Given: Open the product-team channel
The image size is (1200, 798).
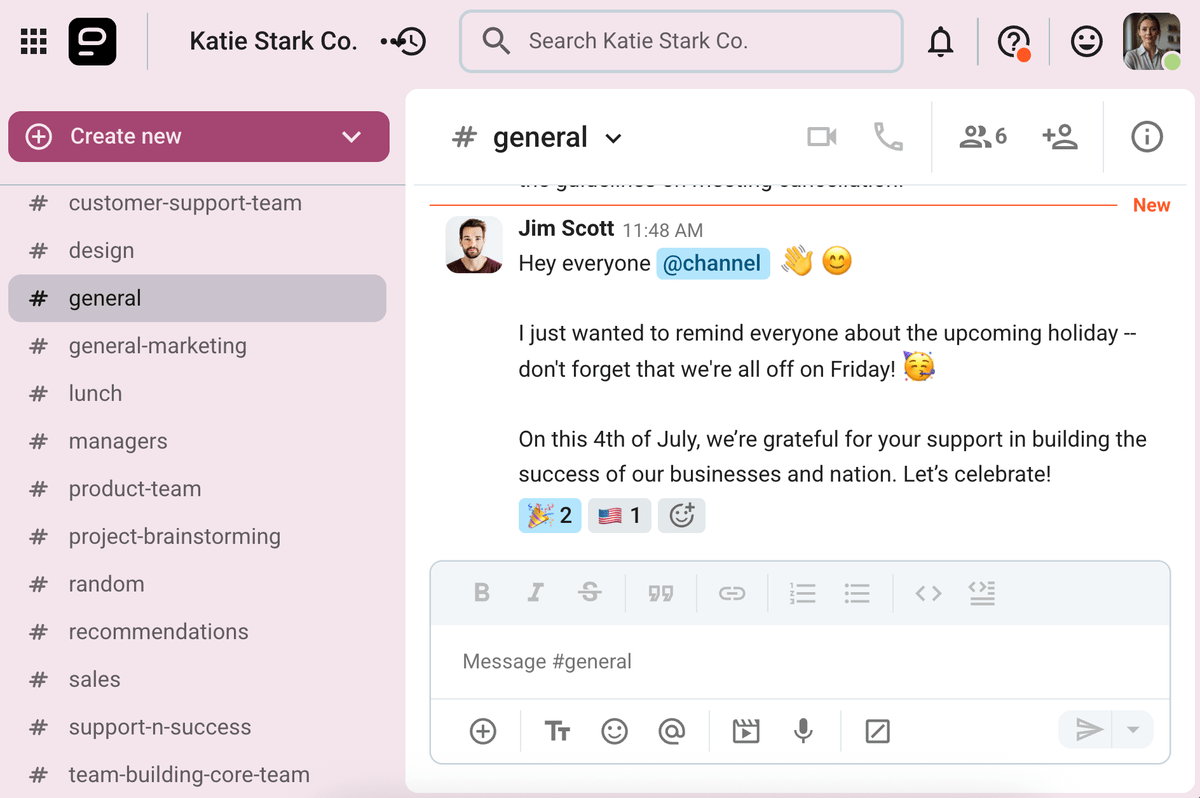Looking at the screenshot, I should point(134,489).
